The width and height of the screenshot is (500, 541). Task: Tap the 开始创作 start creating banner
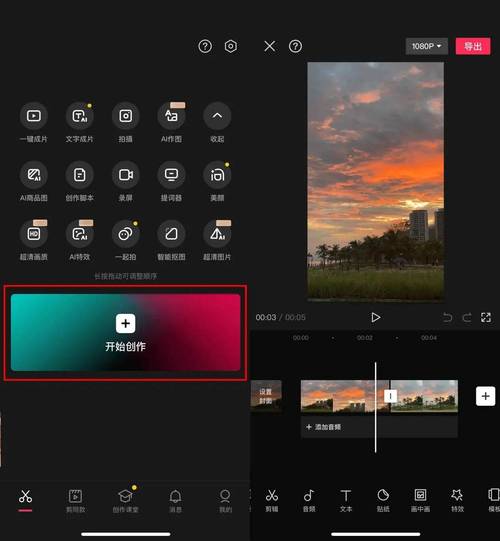click(126, 333)
